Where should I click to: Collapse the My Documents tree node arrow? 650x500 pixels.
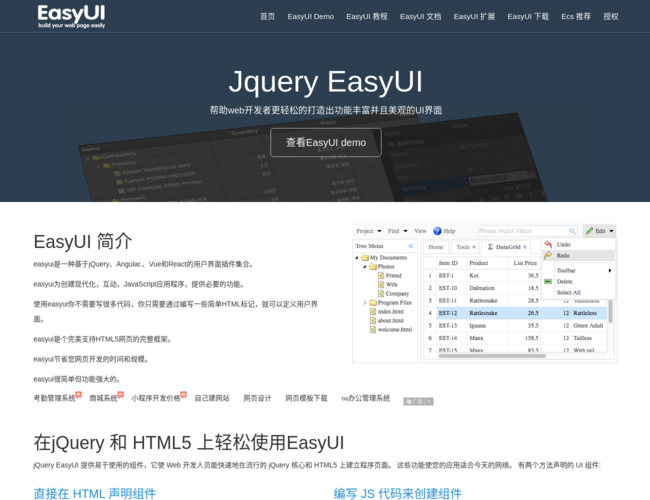(357, 257)
